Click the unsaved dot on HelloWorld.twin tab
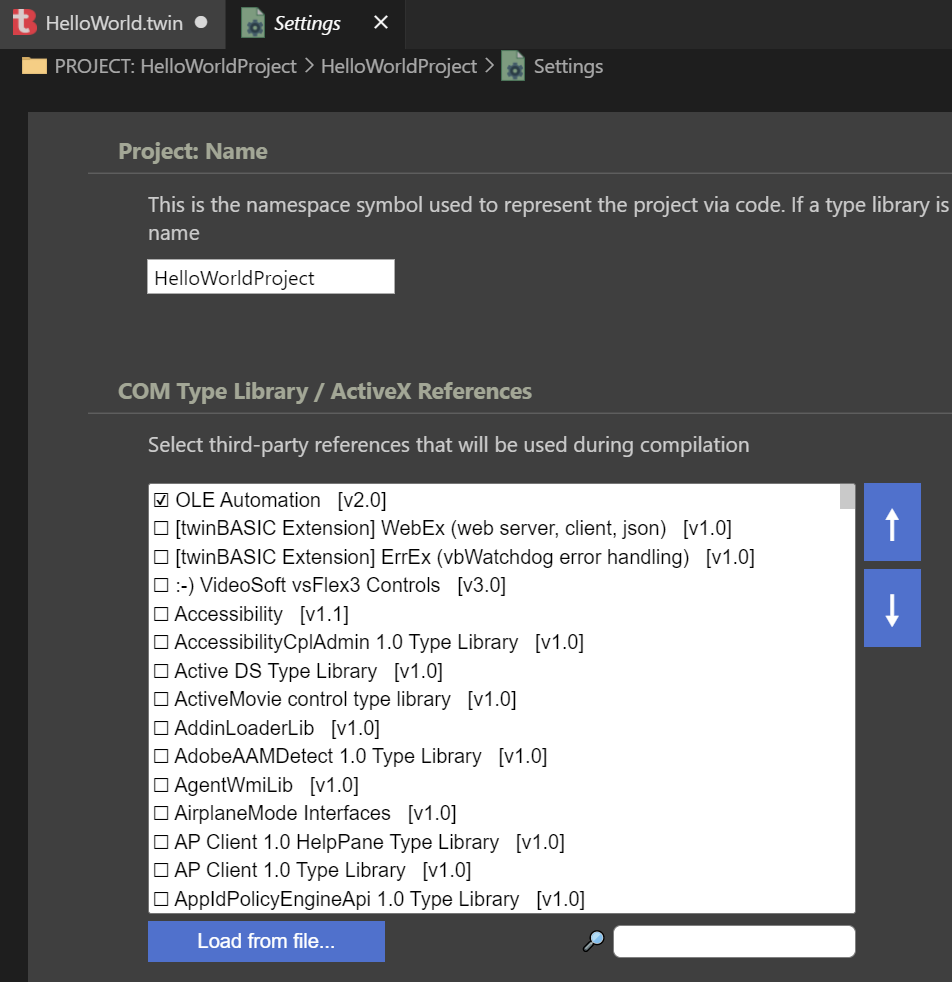Viewport: 952px width, 982px height. coord(201,23)
